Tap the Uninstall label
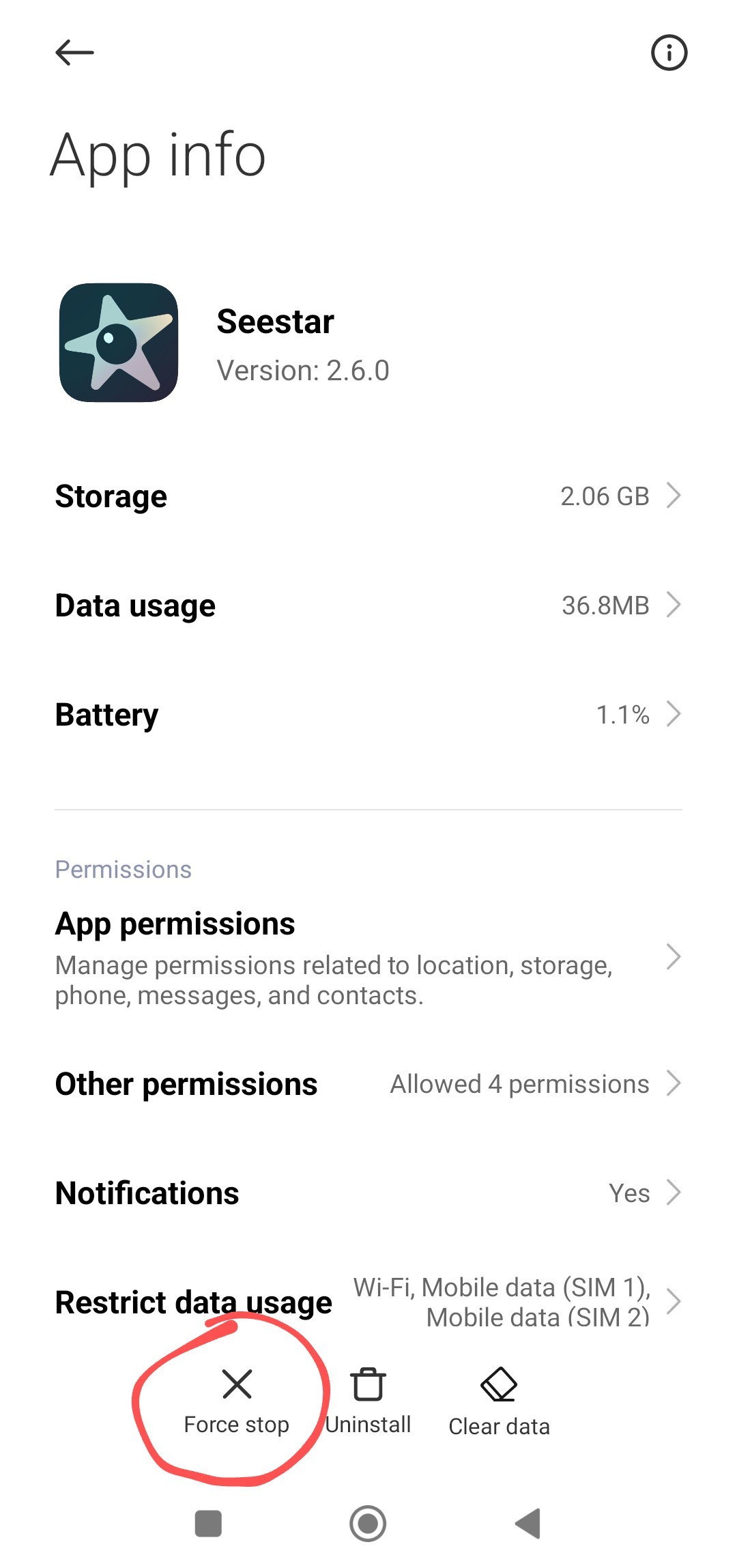The image size is (737, 1568). tap(368, 1425)
